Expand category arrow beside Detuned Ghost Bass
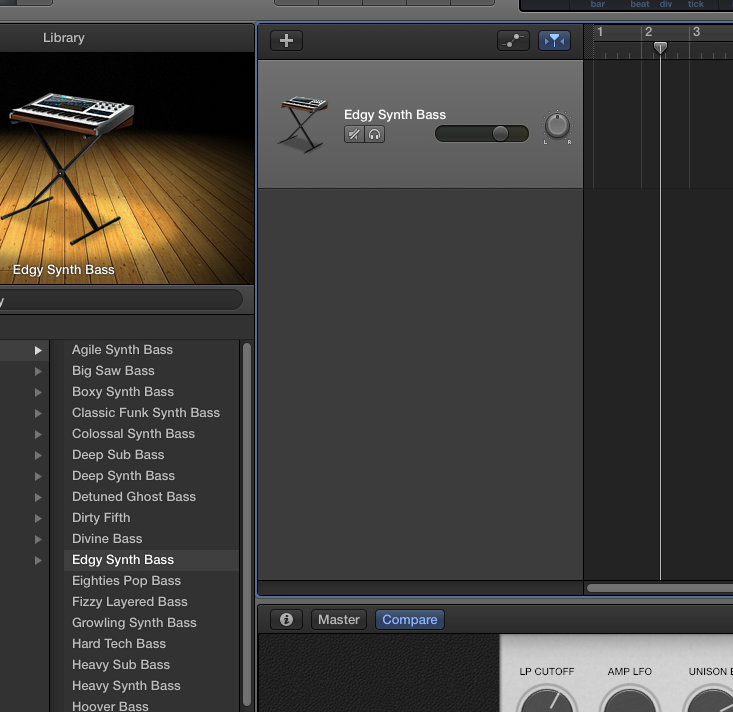The height and width of the screenshot is (712, 733). pos(38,497)
